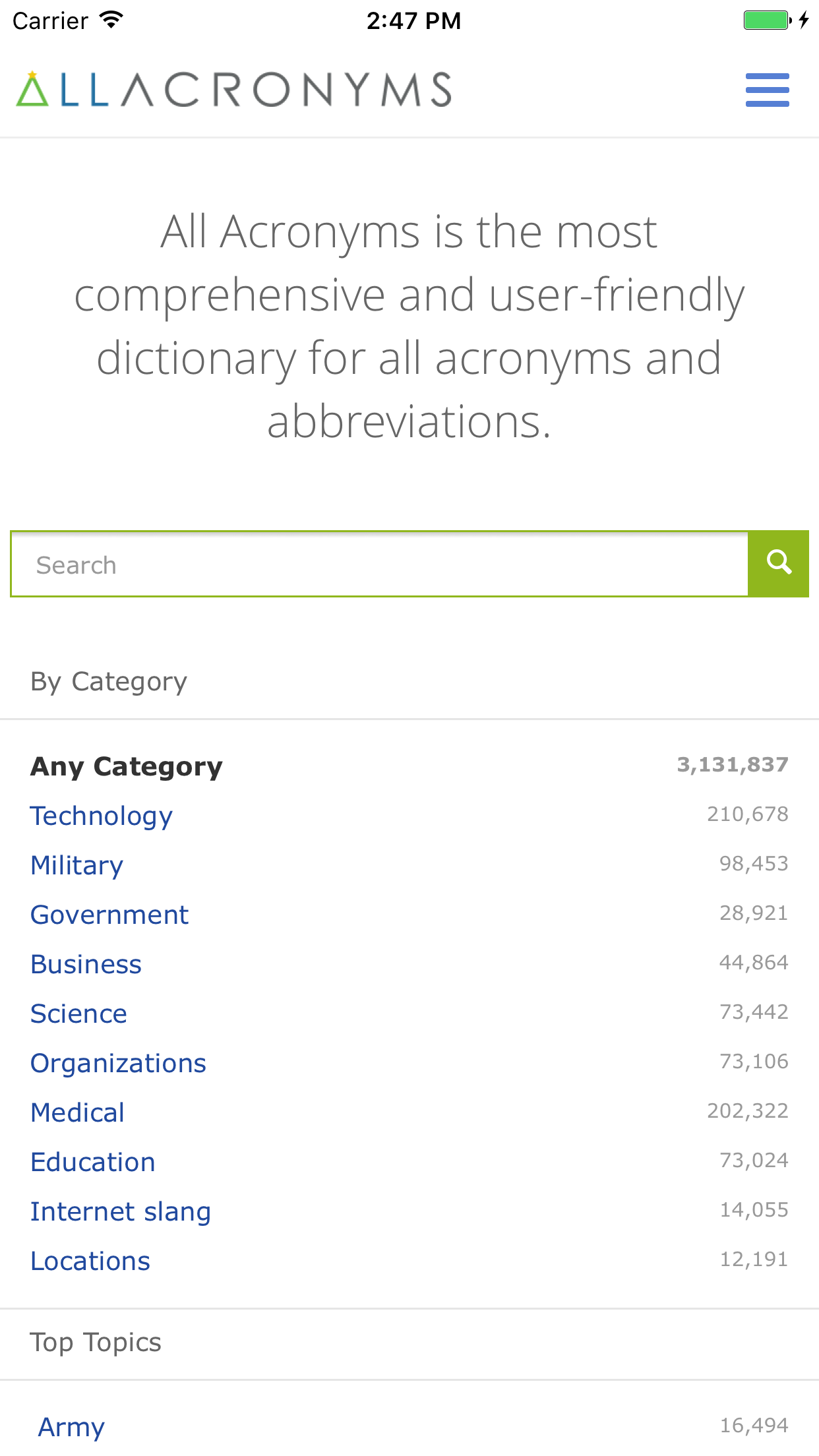Check the battery icon in status bar
Image resolution: width=819 pixels, height=1456 pixels.
click(x=768, y=20)
